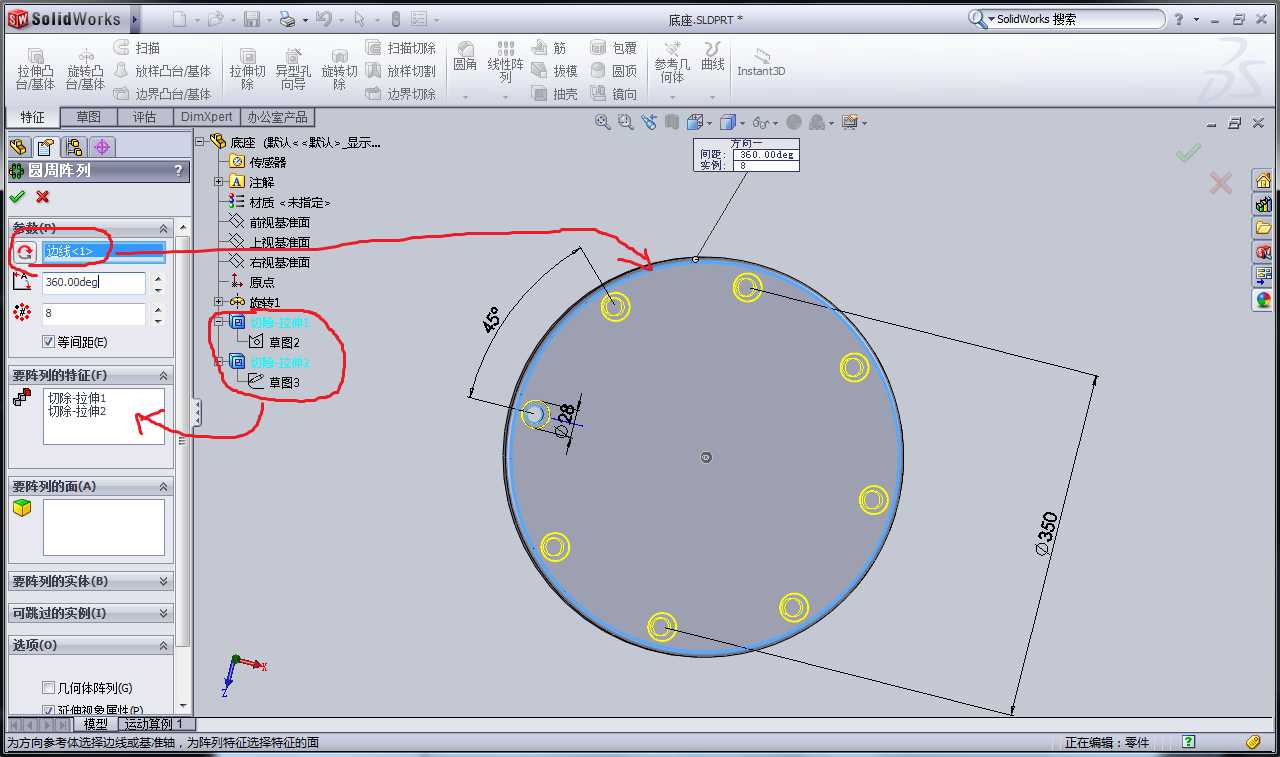Collapse the 要阵列的面(A) section

(x=163, y=486)
